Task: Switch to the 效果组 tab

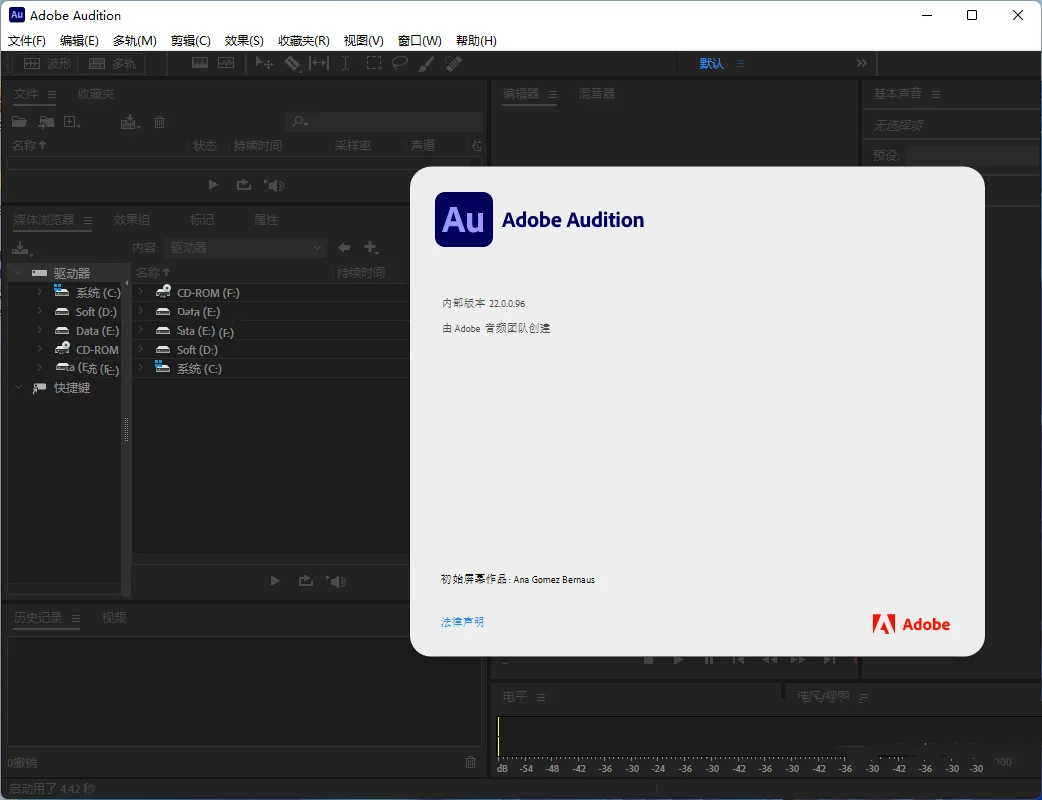Action: (132, 220)
